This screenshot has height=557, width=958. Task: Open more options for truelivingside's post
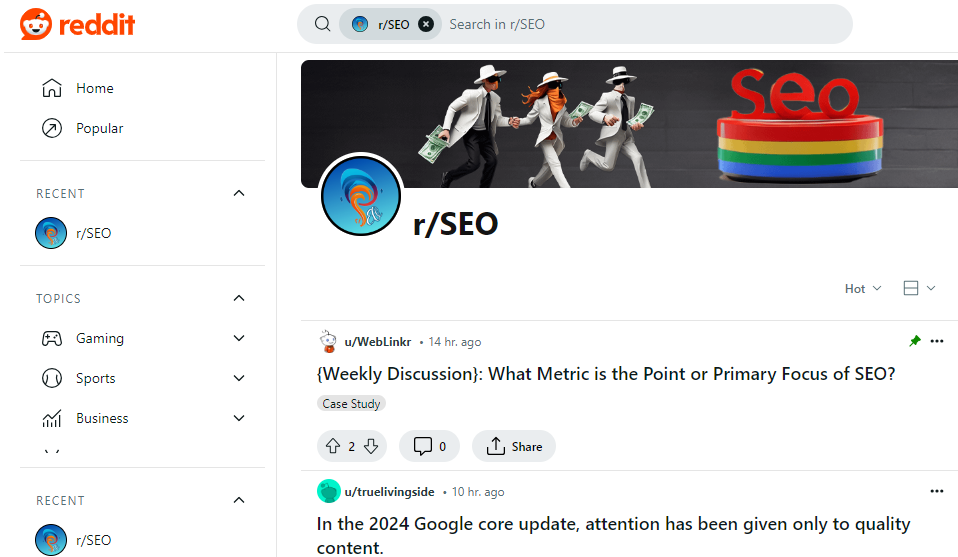point(936,491)
